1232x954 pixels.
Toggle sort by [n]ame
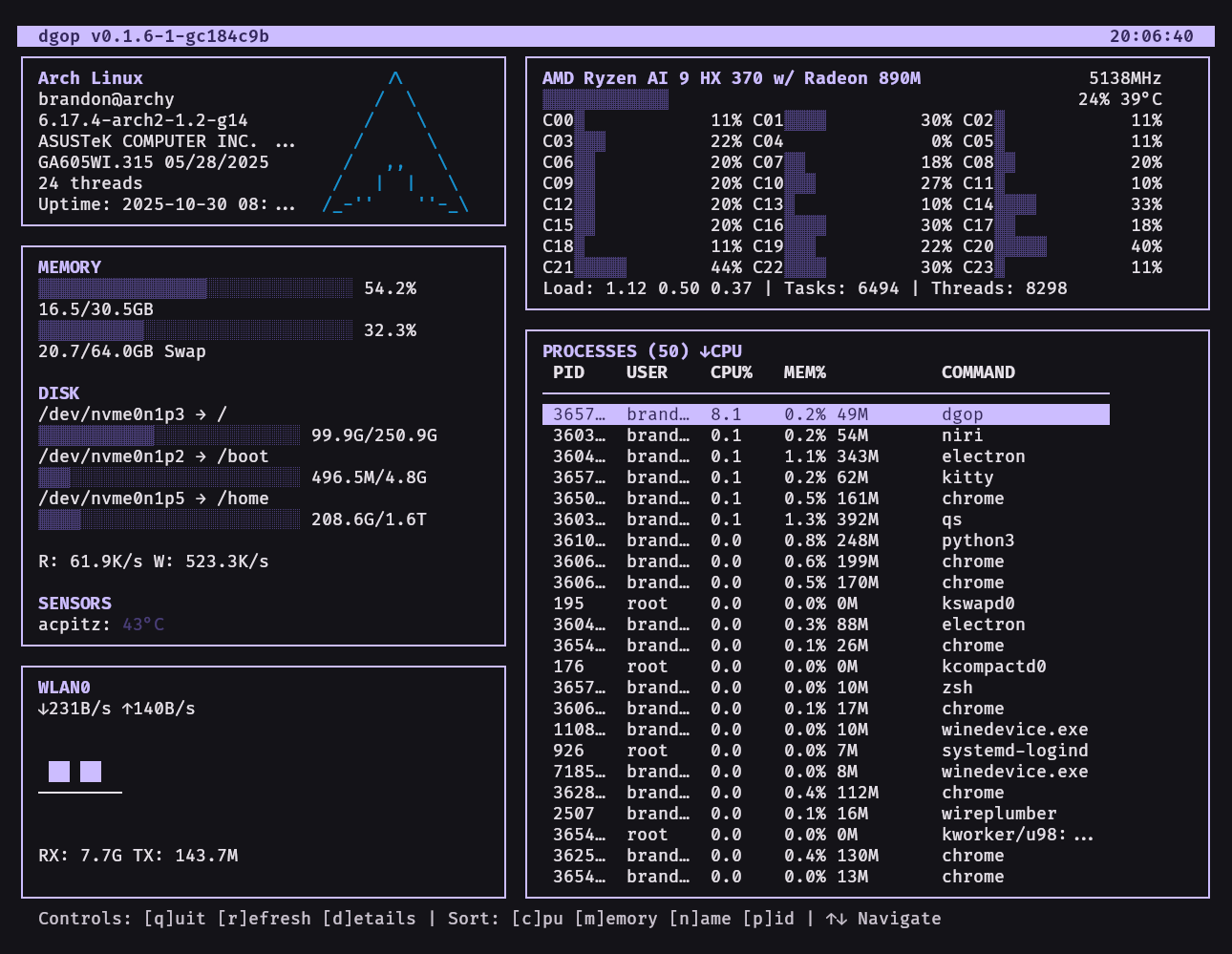(700, 919)
